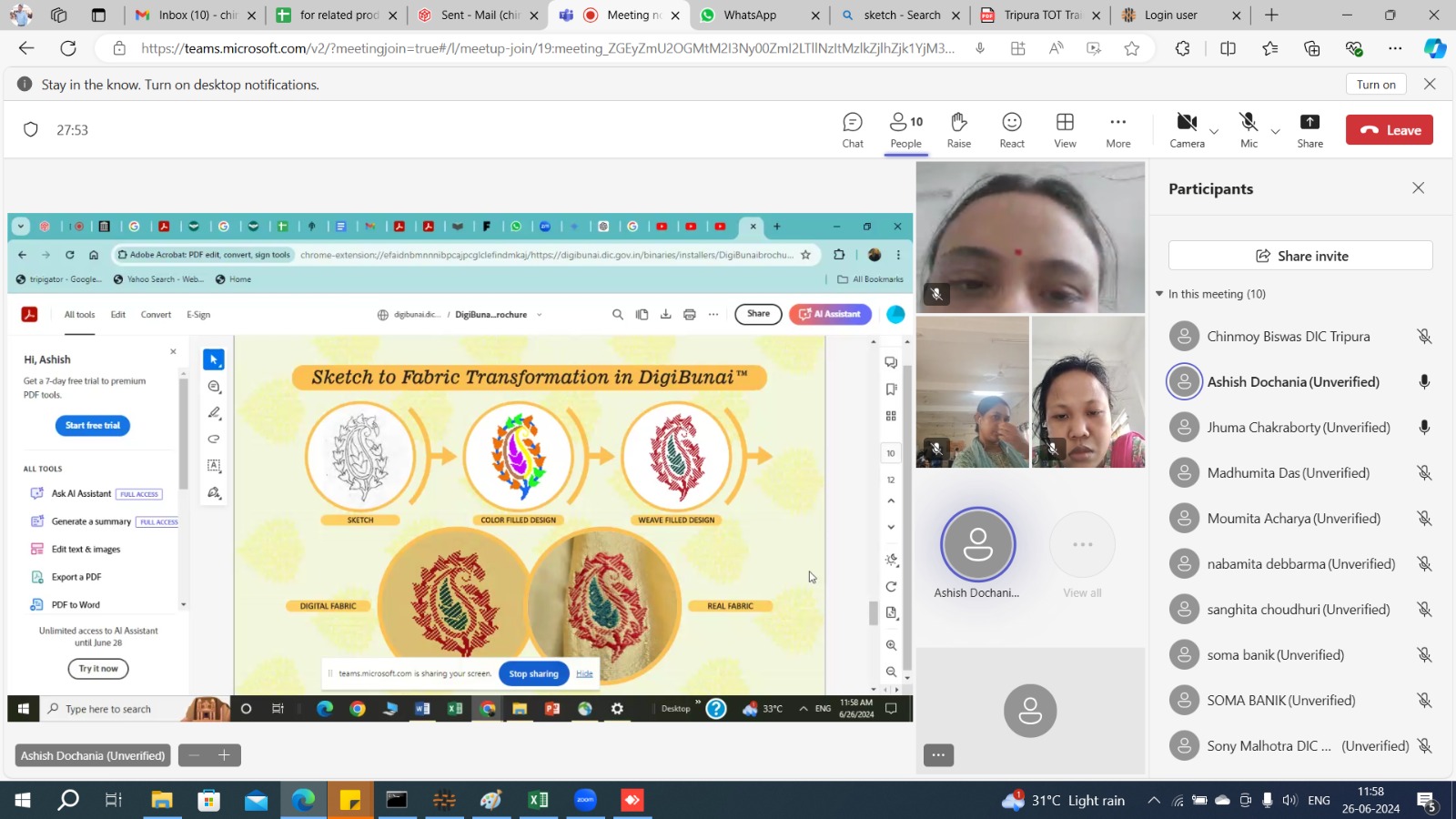The image size is (1456, 819).
Task: Toggle nabamita debbarma's muted mic icon
Action: [1424, 564]
